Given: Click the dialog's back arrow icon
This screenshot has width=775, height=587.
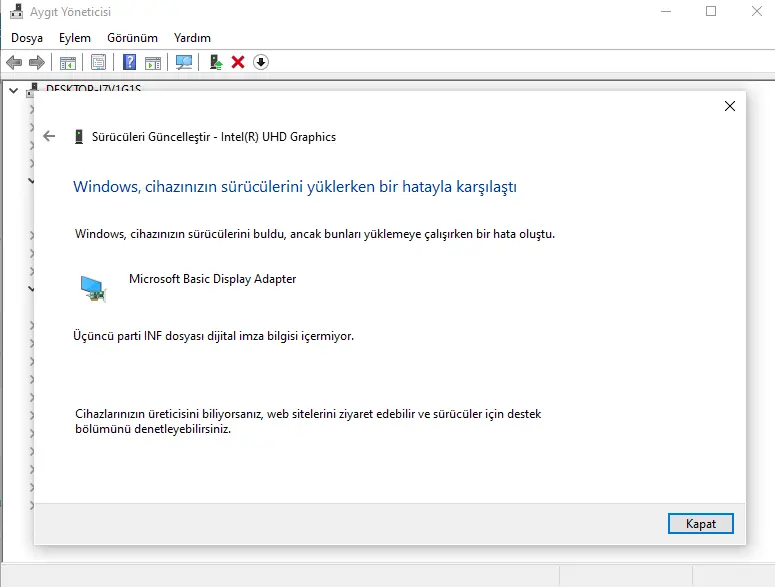Looking at the screenshot, I should coord(49,136).
